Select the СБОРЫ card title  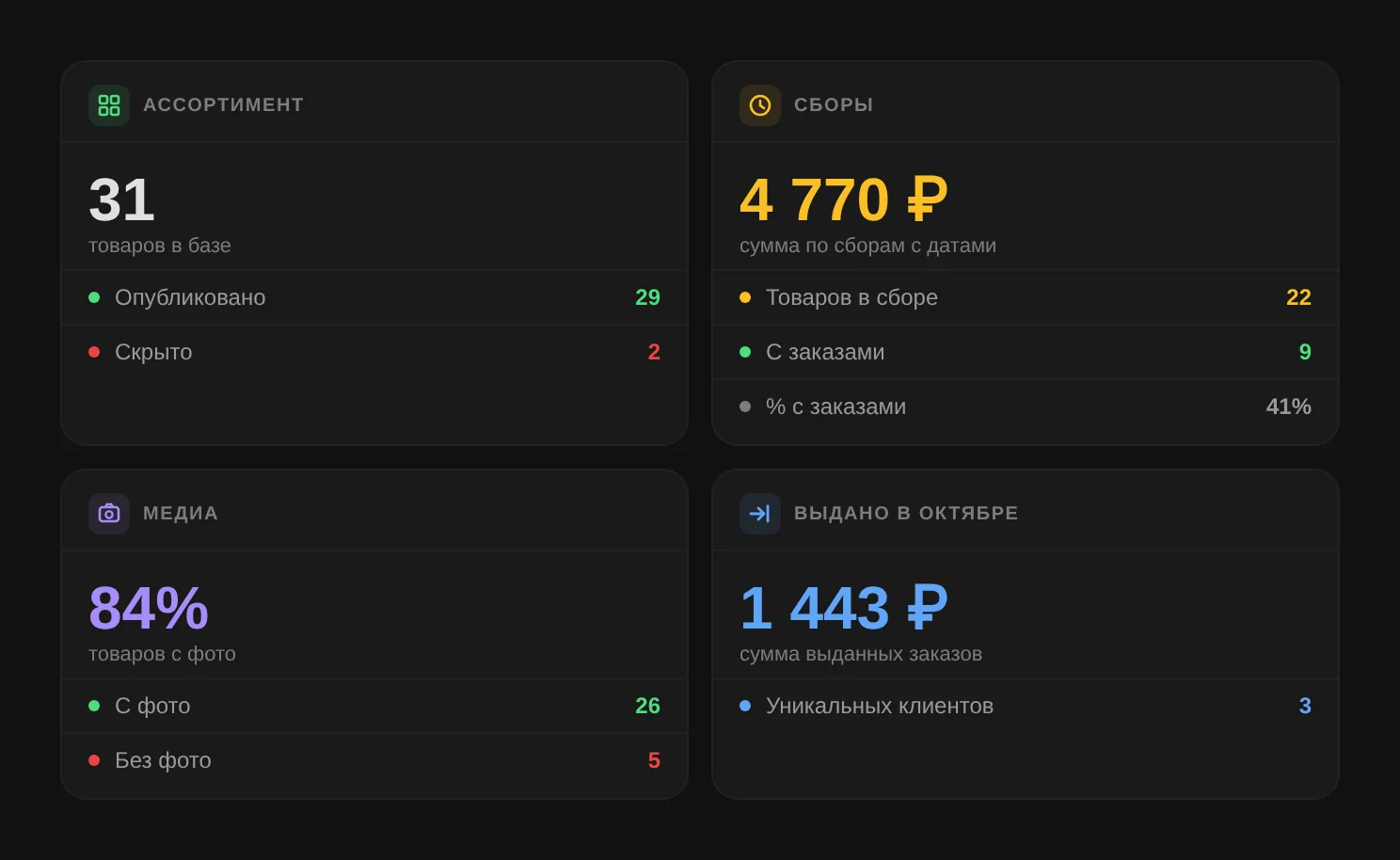pyautogui.click(x=834, y=105)
